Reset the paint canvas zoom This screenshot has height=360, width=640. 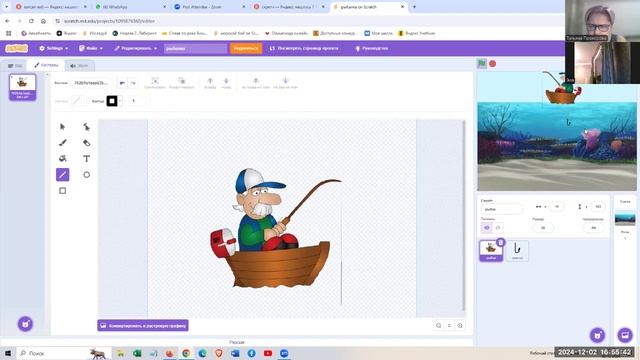coord(449,325)
